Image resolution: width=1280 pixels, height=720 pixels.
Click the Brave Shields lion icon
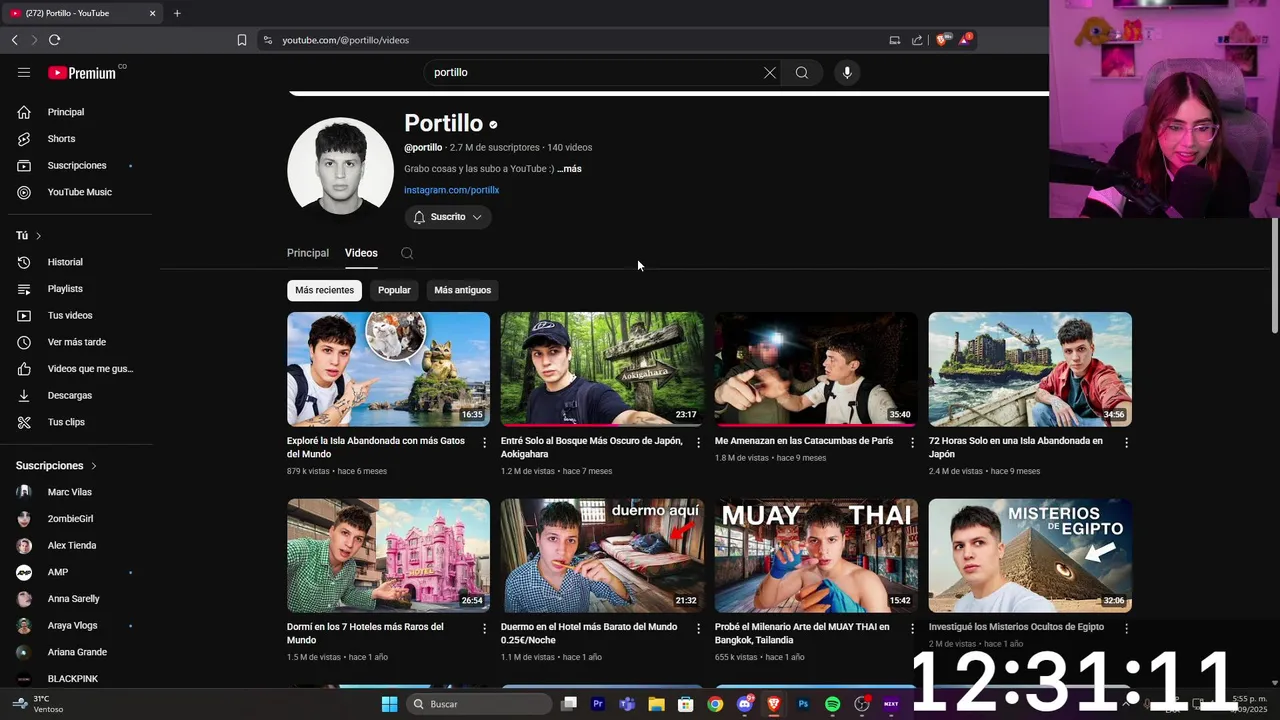coord(941,40)
